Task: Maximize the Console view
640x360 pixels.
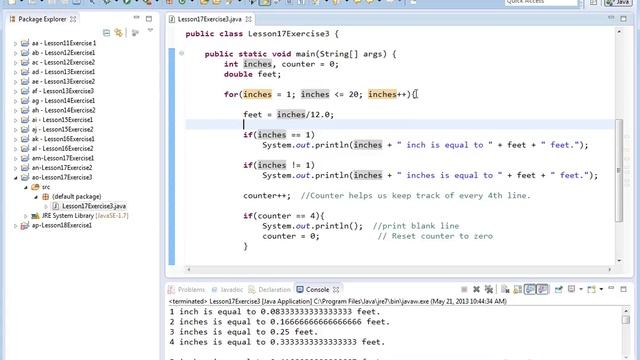Action: pyautogui.click(x=623, y=289)
